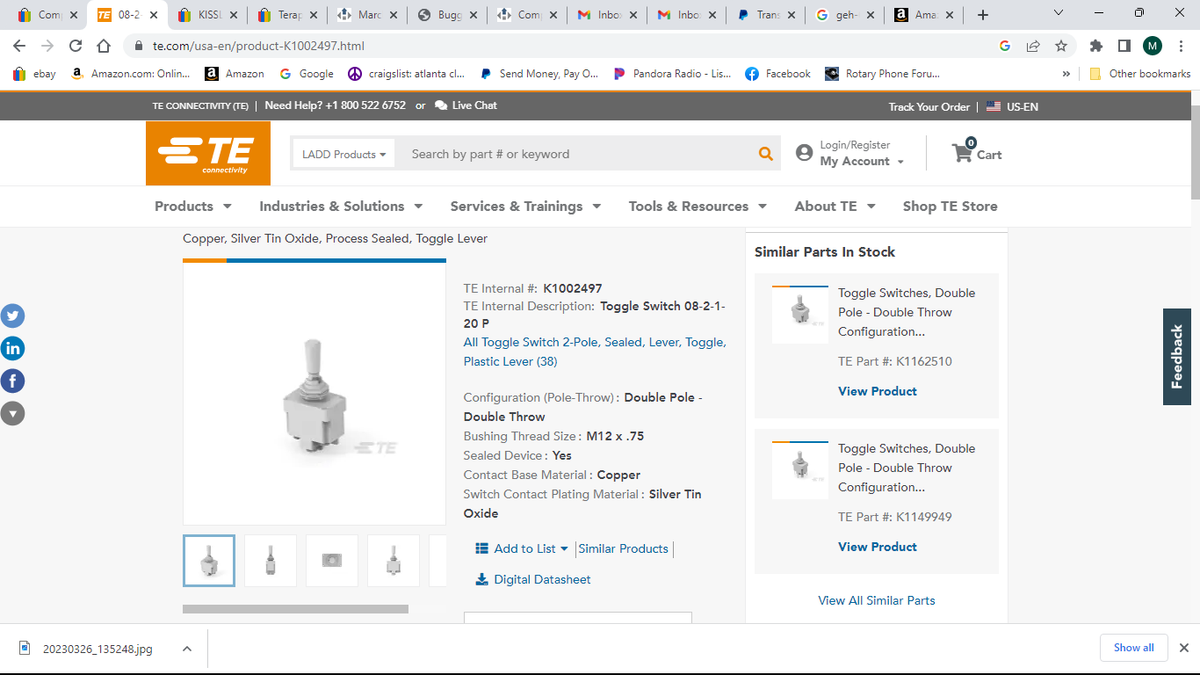Image resolution: width=1200 pixels, height=675 pixels.
Task: Click the Google translate icon in address bar
Action: click(1005, 46)
